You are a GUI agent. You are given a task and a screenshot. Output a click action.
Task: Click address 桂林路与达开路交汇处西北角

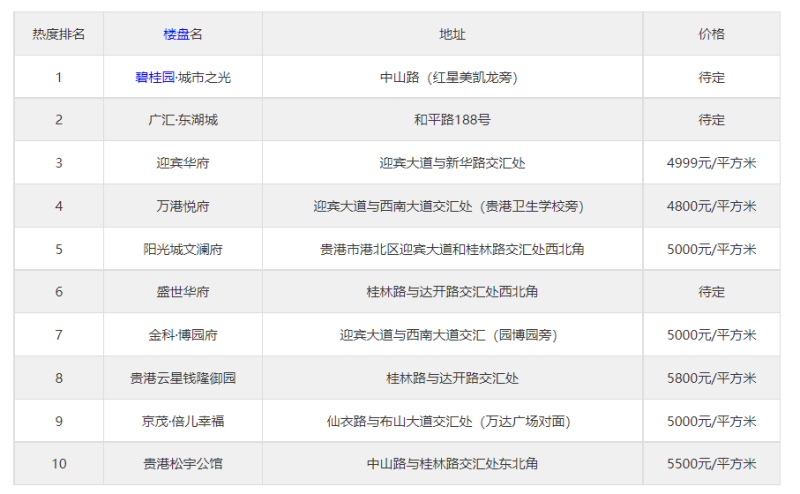(x=452, y=292)
